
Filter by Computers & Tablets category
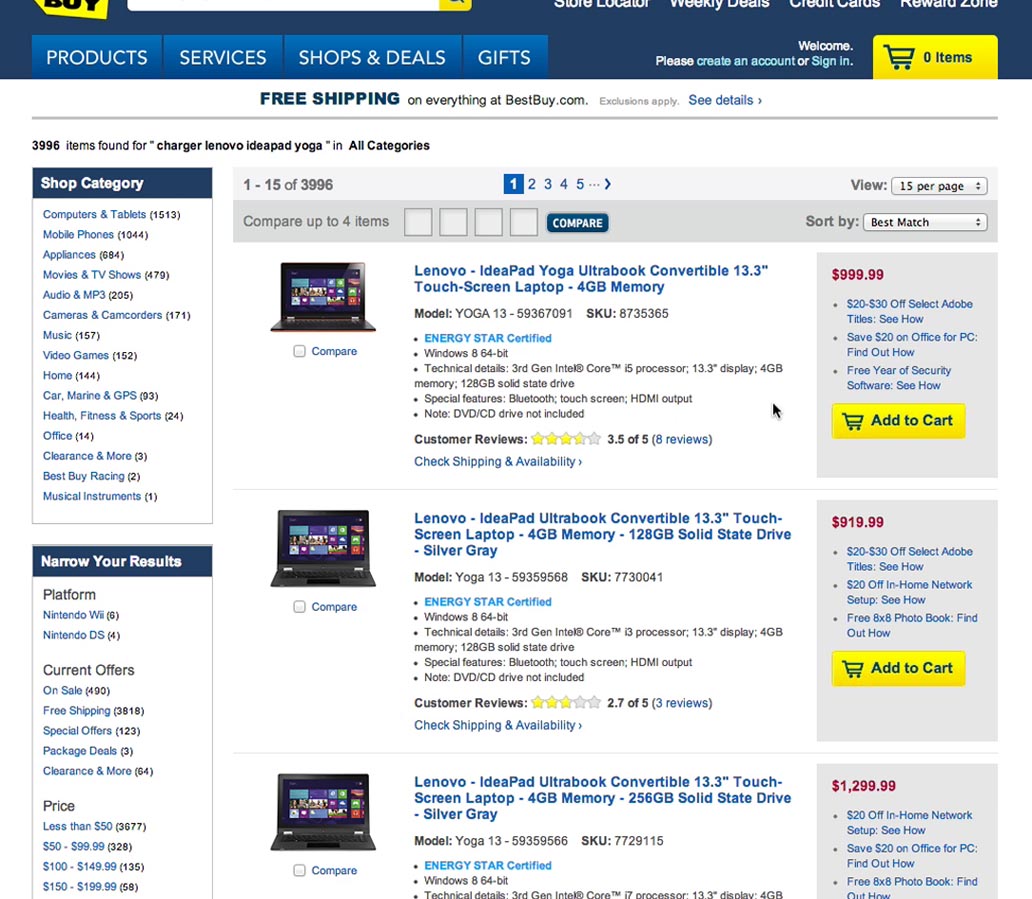pos(94,215)
